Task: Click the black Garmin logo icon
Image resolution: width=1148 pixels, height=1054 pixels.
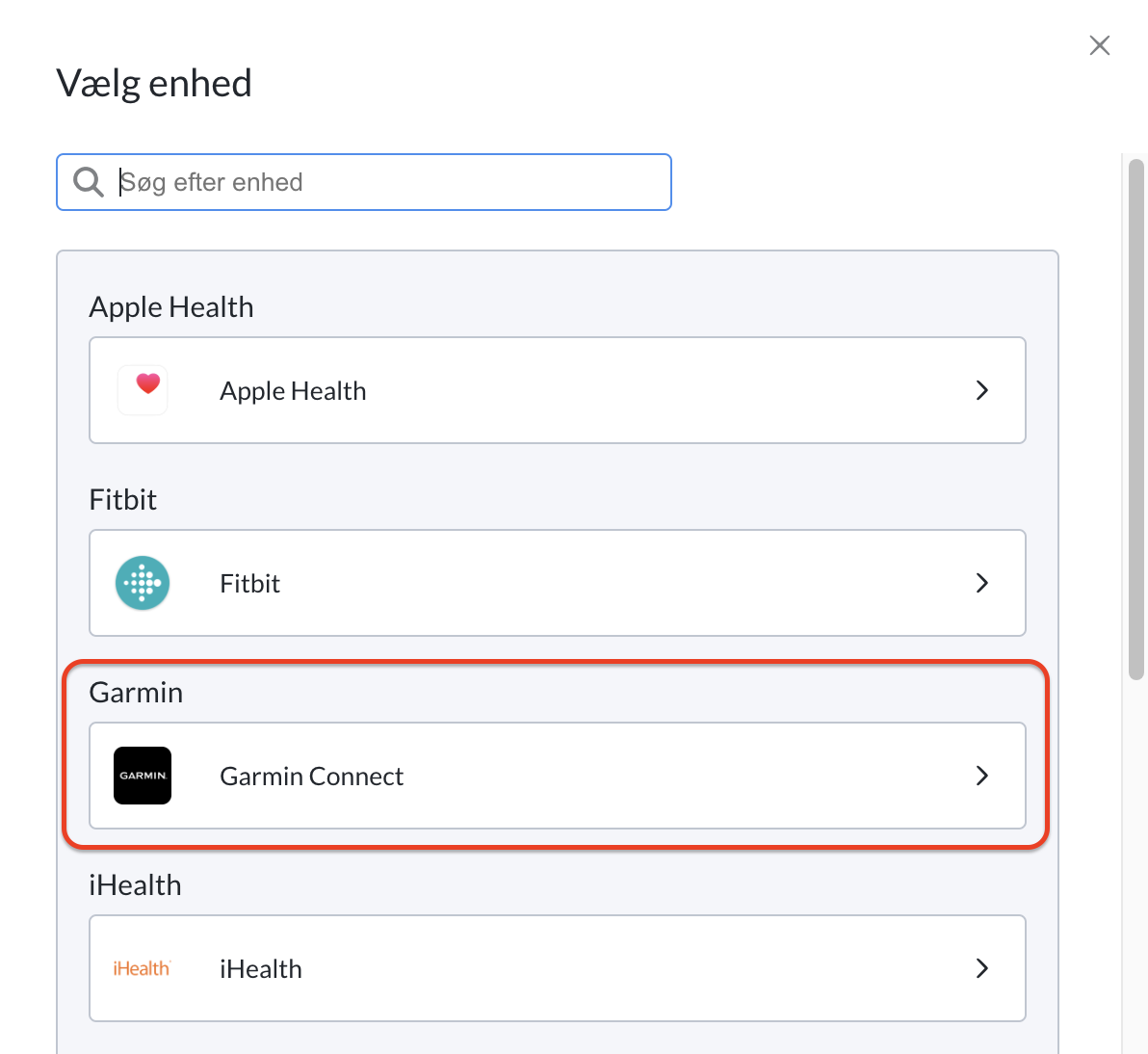Action: 143,776
